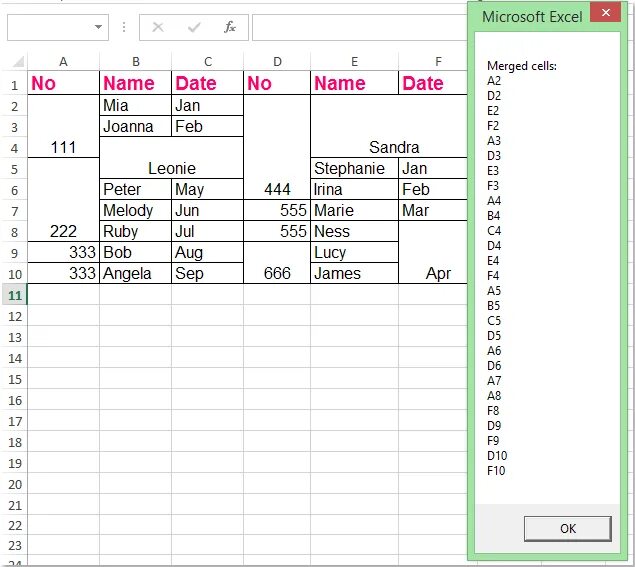Click the merged cell containing 444
Screen dimensions: 635x567
277,147
